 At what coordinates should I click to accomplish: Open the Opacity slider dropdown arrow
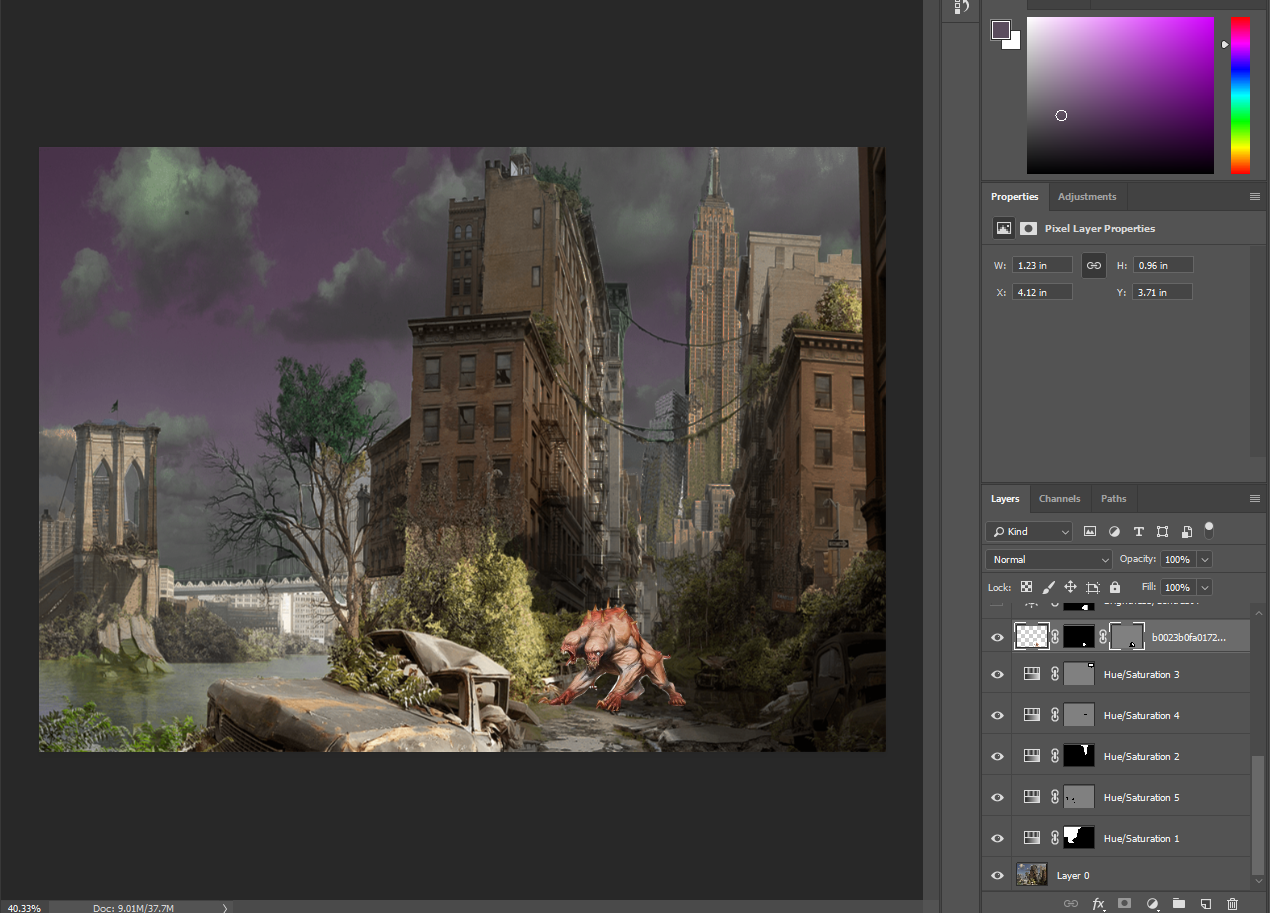coord(1205,560)
